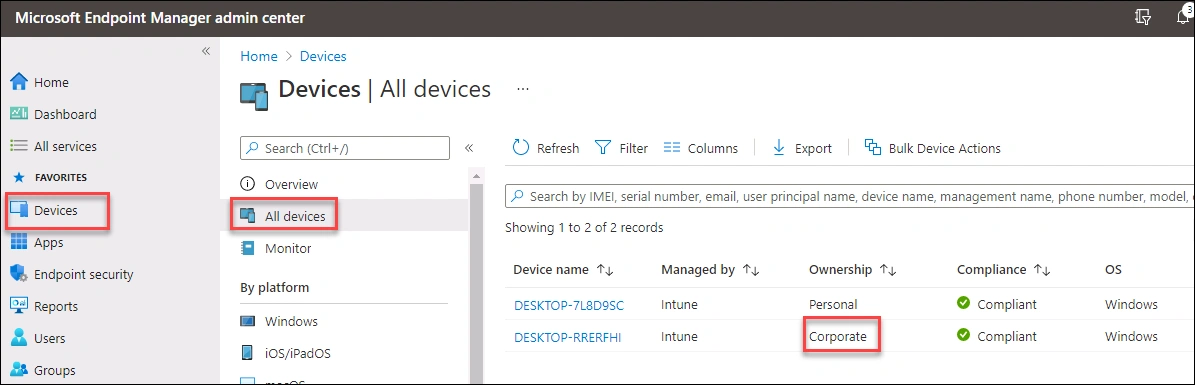Click the OS column header
The image size is (1195, 385).
point(1113,270)
